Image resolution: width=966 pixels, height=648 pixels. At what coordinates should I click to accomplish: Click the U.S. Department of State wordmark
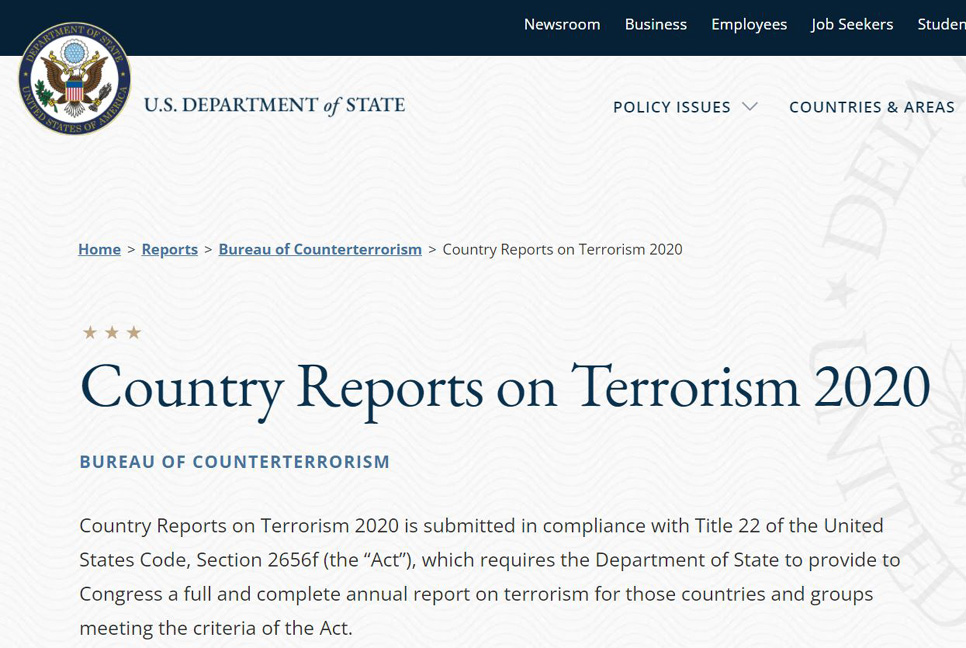[275, 105]
